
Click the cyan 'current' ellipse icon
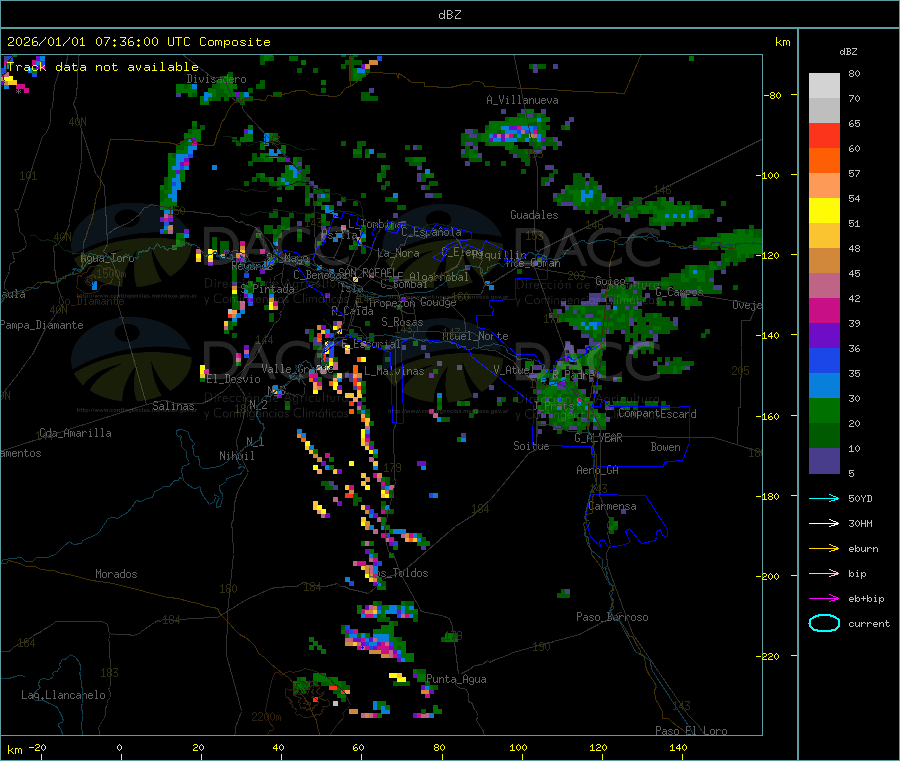click(824, 623)
